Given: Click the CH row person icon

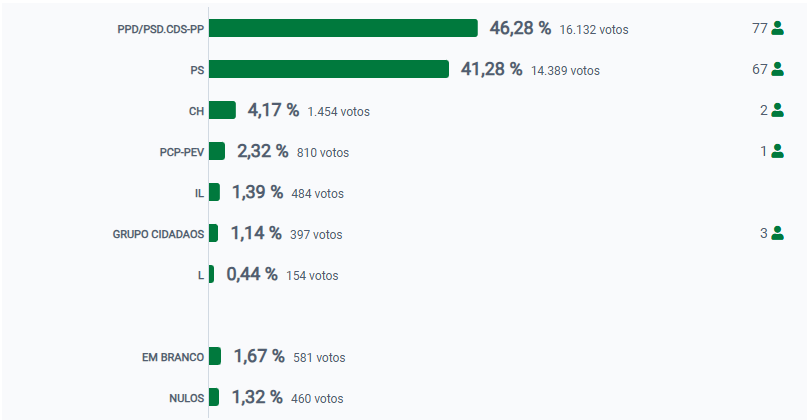Looking at the screenshot, I should [x=777, y=110].
